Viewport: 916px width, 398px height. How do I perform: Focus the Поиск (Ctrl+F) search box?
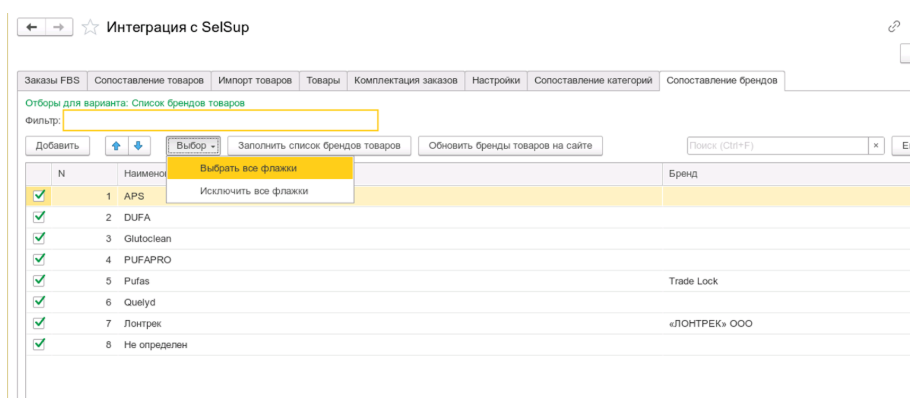778,146
